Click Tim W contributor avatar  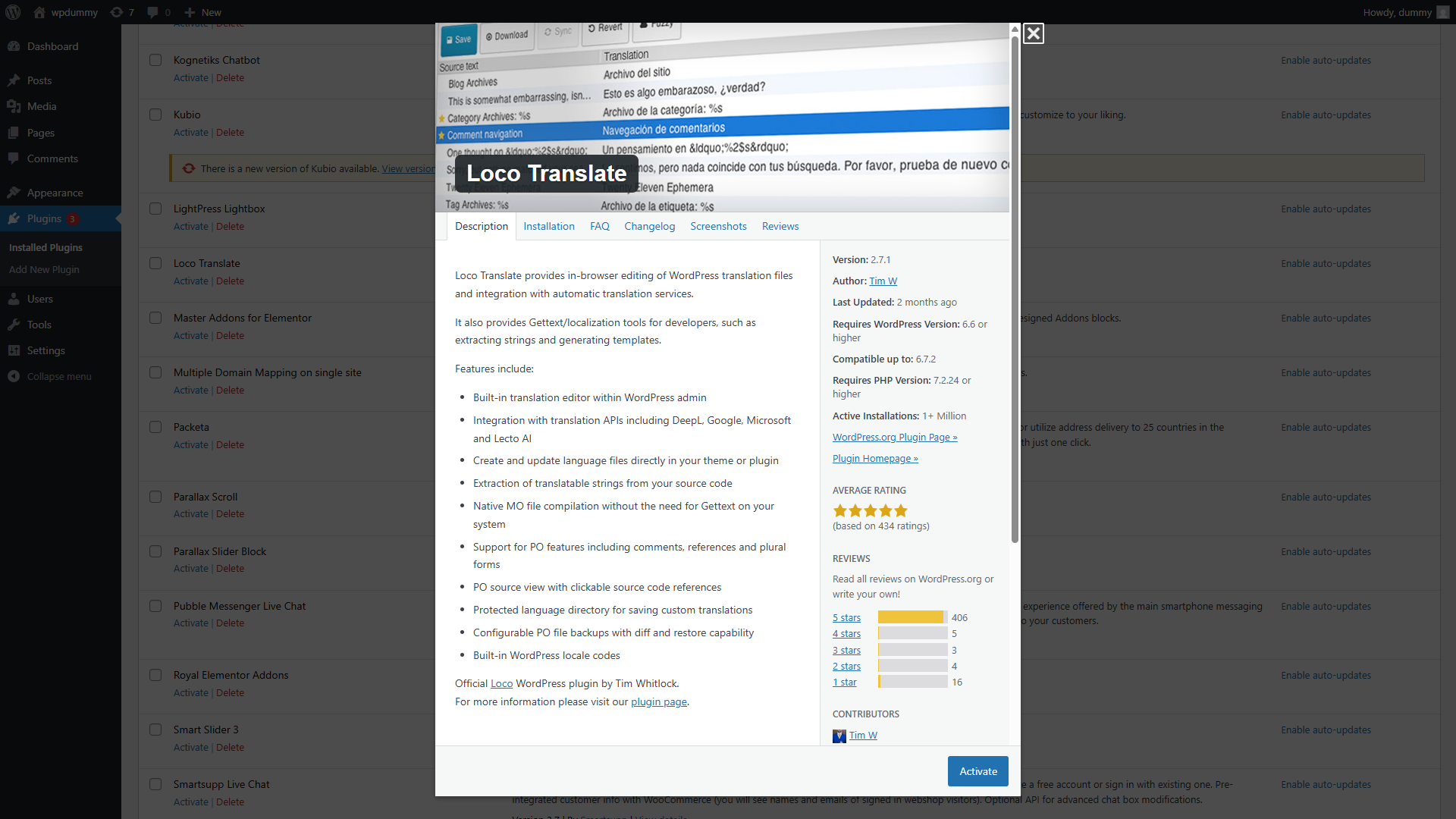tap(839, 736)
